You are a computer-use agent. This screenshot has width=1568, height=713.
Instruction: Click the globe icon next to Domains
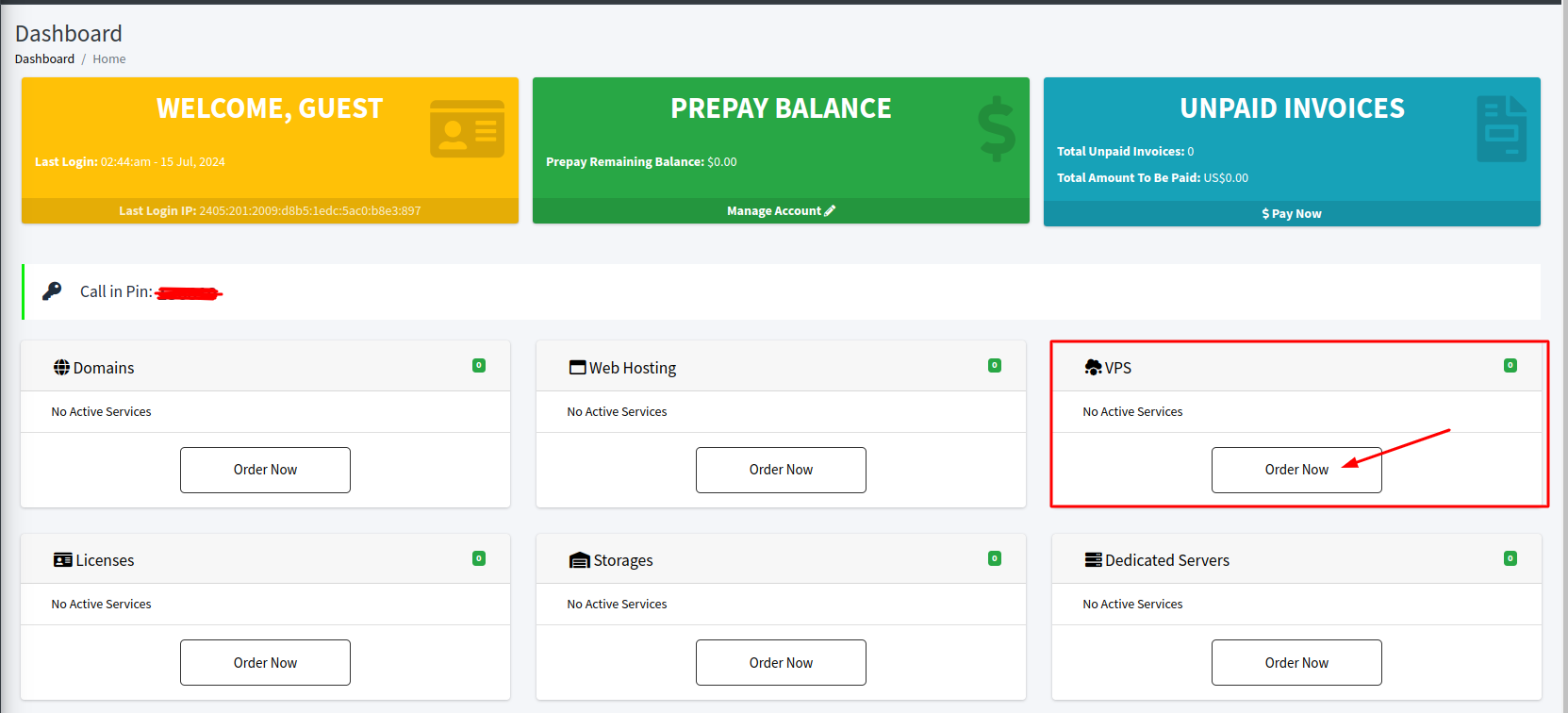[61, 367]
